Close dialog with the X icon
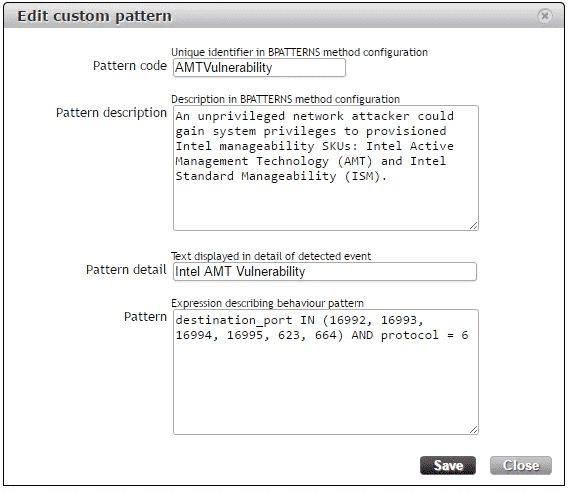The width and height of the screenshot is (570, 493). pos(544,16)
